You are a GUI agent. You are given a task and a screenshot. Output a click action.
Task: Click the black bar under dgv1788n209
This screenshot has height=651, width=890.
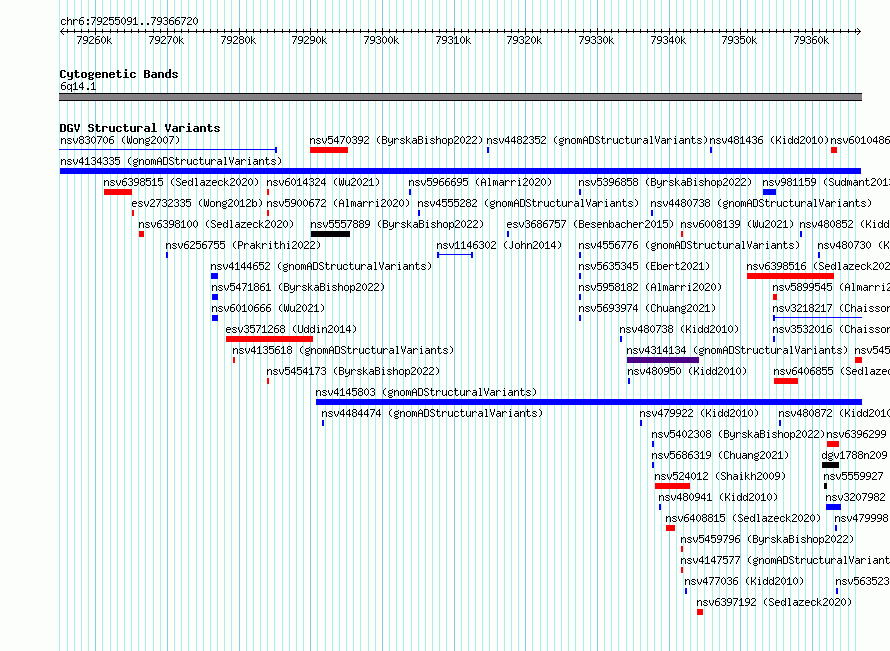coord(830,465)
